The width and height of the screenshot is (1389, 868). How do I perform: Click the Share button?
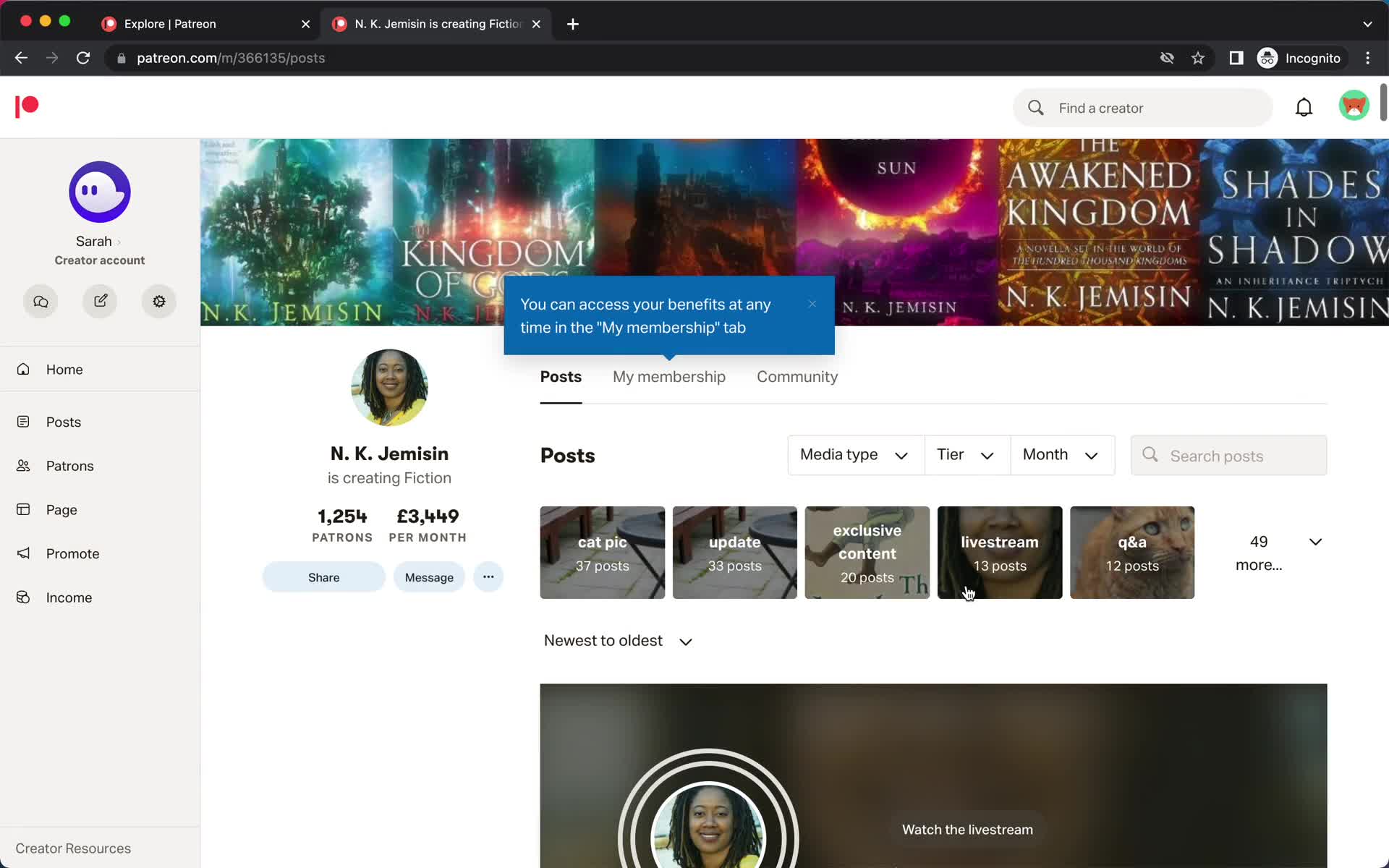pyautogui.click(x=324, y=577)
